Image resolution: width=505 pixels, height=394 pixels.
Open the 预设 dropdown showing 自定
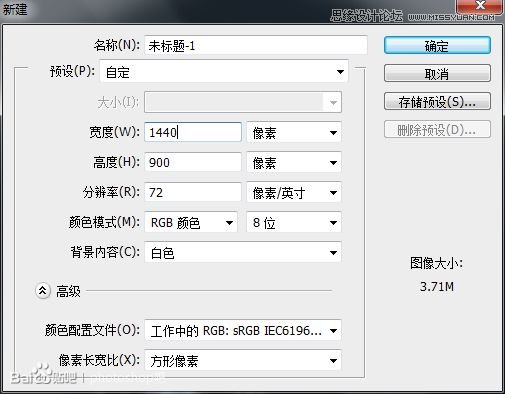click(x=224, y=71)
